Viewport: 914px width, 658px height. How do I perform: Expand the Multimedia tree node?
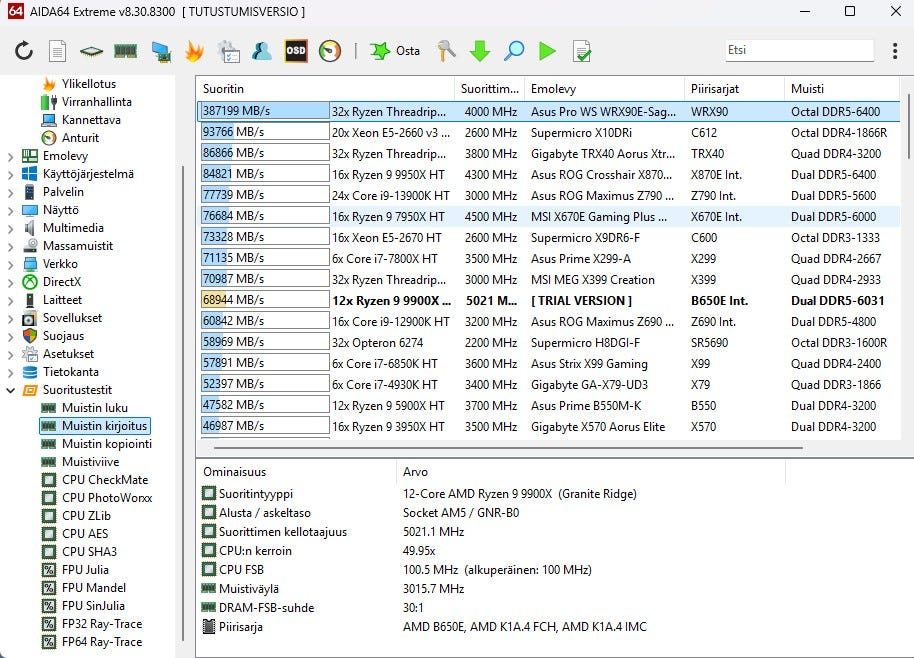click(10, 228)
